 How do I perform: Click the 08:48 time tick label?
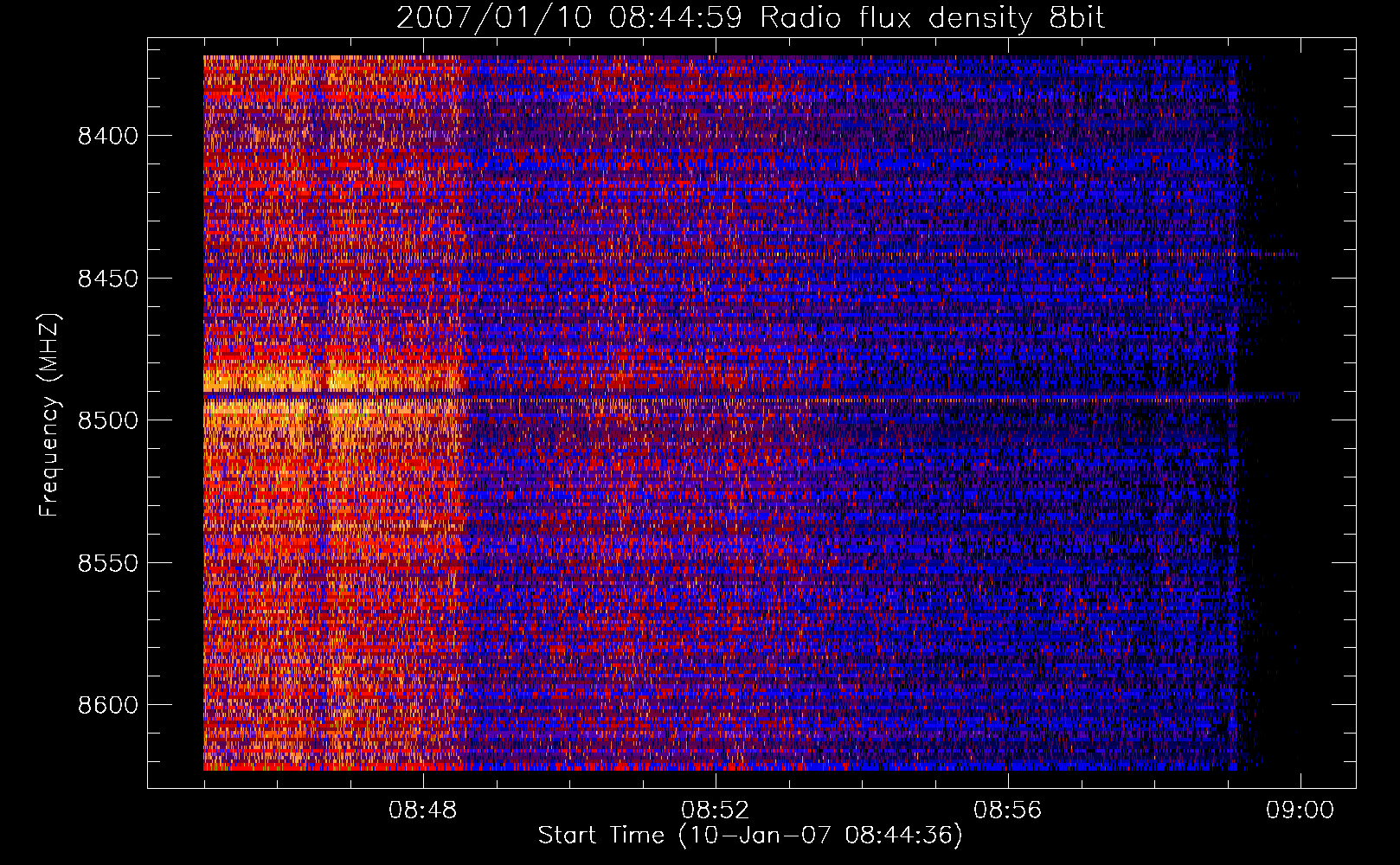point(423,811)
